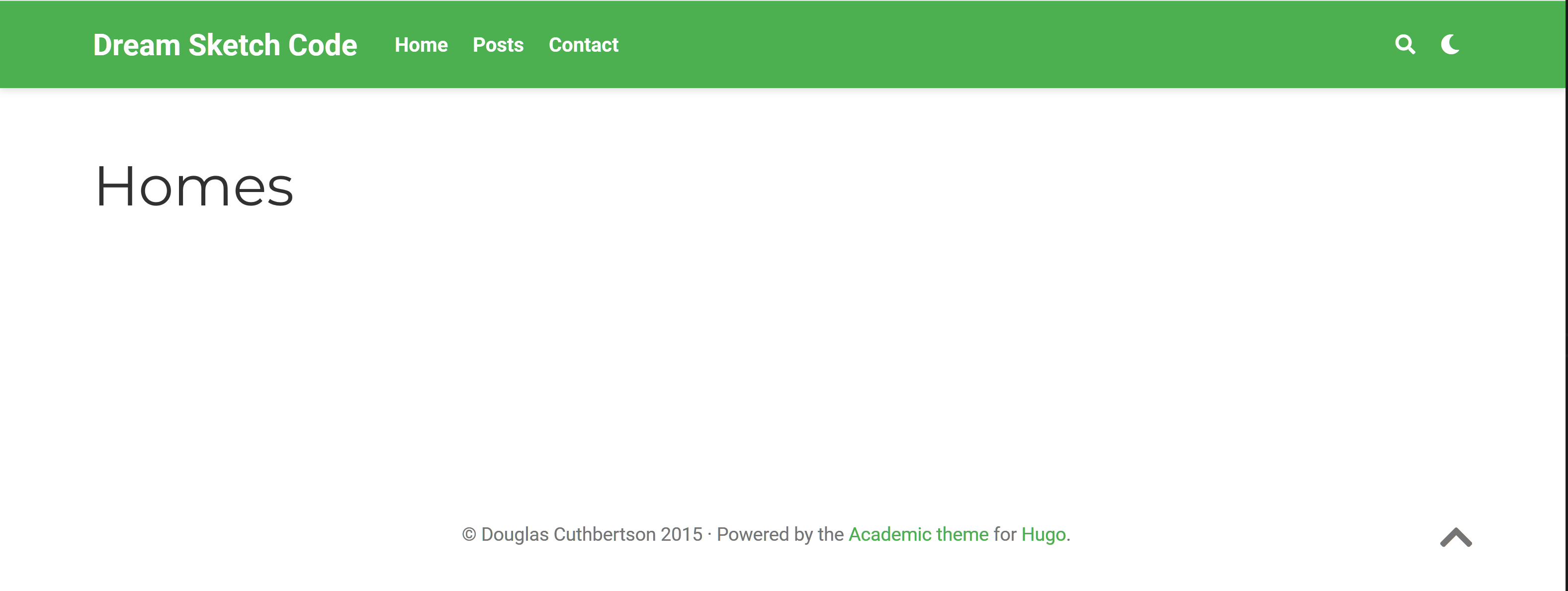Go to the Posts menu item

tap(498, 44)
